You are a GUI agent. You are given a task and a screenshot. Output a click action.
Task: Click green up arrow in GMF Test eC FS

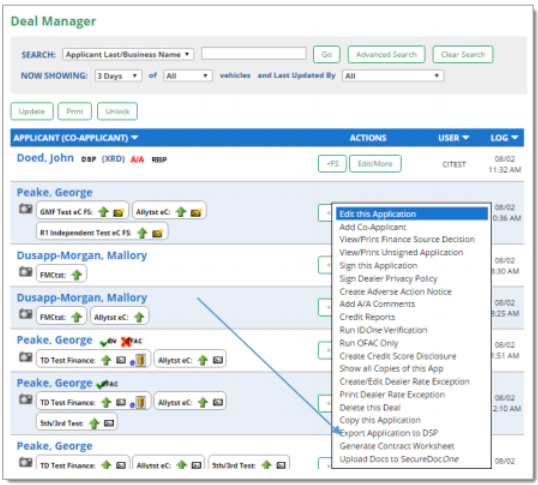coord(103,212)
